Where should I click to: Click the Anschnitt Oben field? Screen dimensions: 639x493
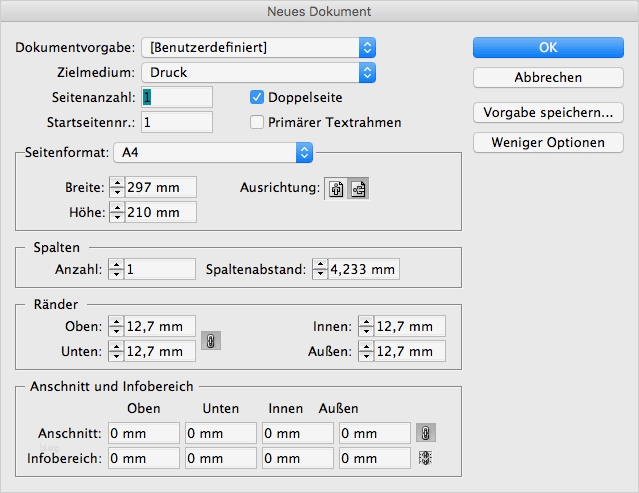144,433
